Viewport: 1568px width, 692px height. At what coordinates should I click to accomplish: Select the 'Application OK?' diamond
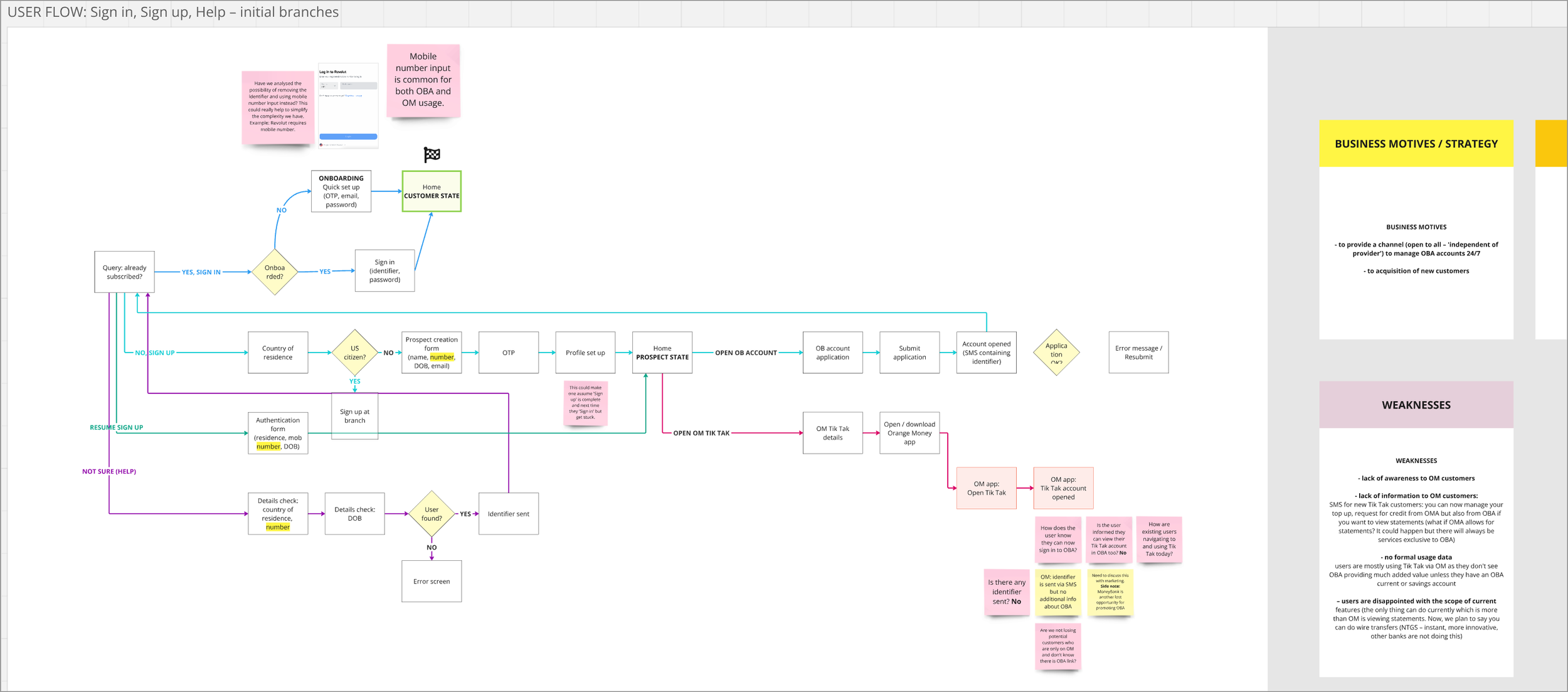pyautogui.click(x=1056, y=353)
